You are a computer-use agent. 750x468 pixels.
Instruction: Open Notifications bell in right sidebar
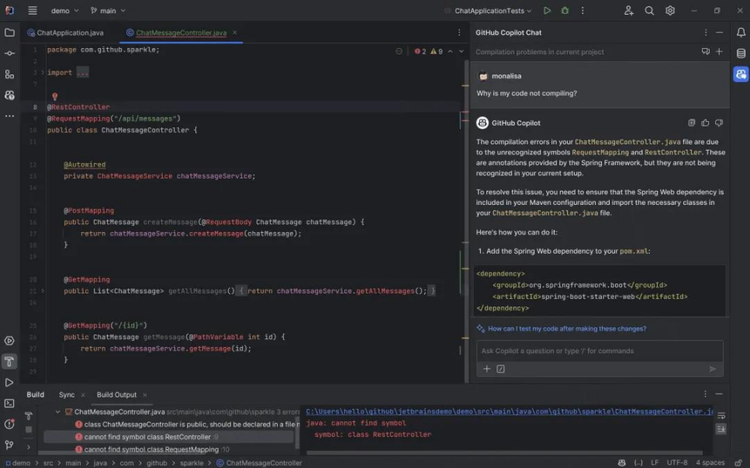coord(741,33)
